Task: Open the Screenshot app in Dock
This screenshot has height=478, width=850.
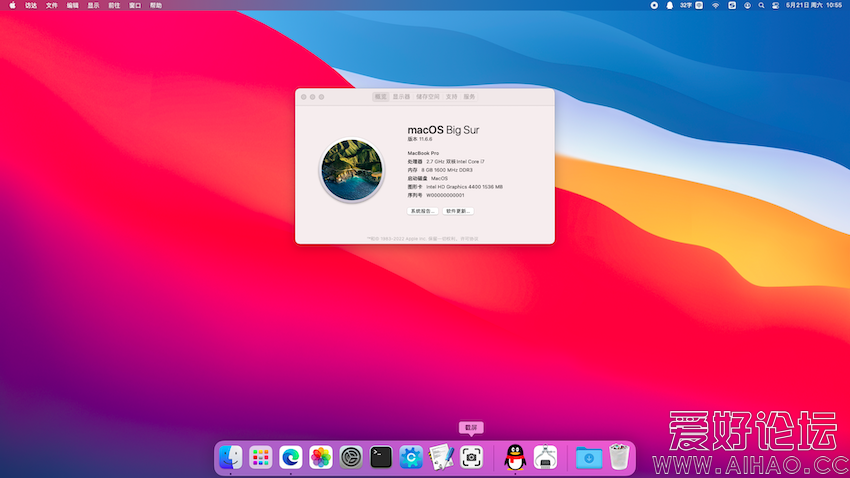Action: [x=471, y=458]
